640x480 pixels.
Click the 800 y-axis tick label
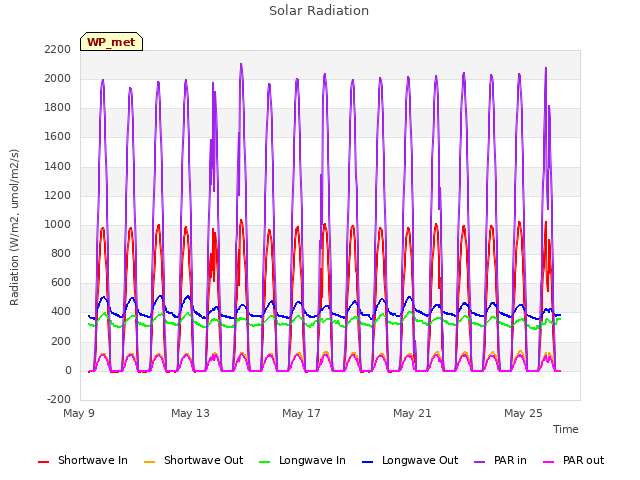click(x=61, y=253)
